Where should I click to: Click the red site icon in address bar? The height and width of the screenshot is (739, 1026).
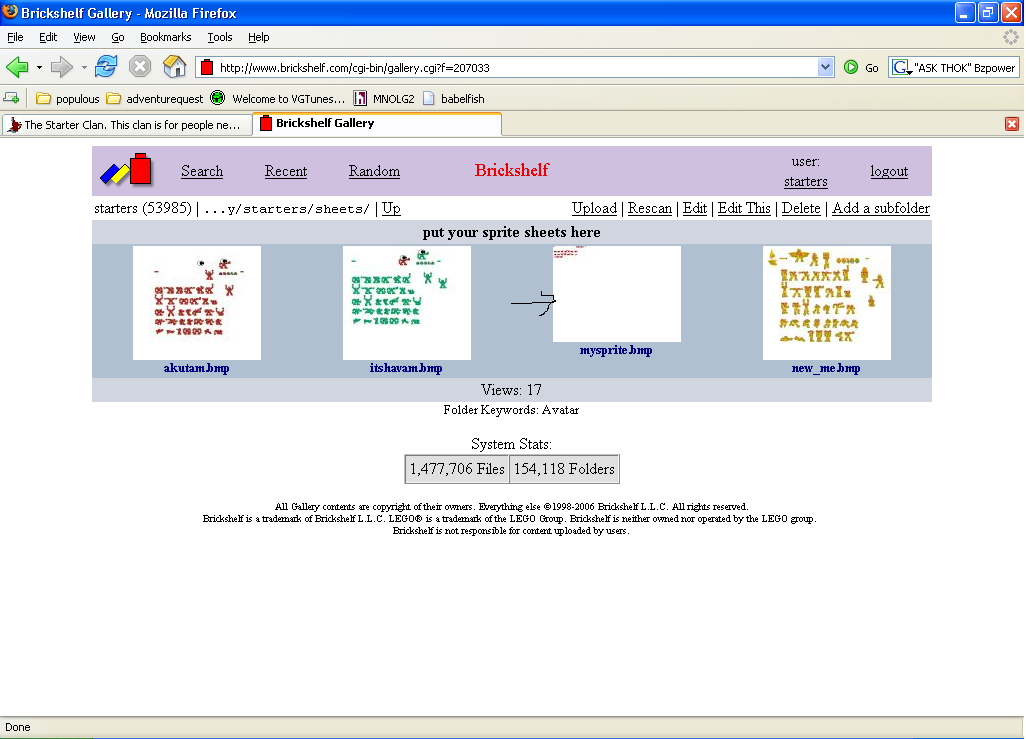point(207,67)
